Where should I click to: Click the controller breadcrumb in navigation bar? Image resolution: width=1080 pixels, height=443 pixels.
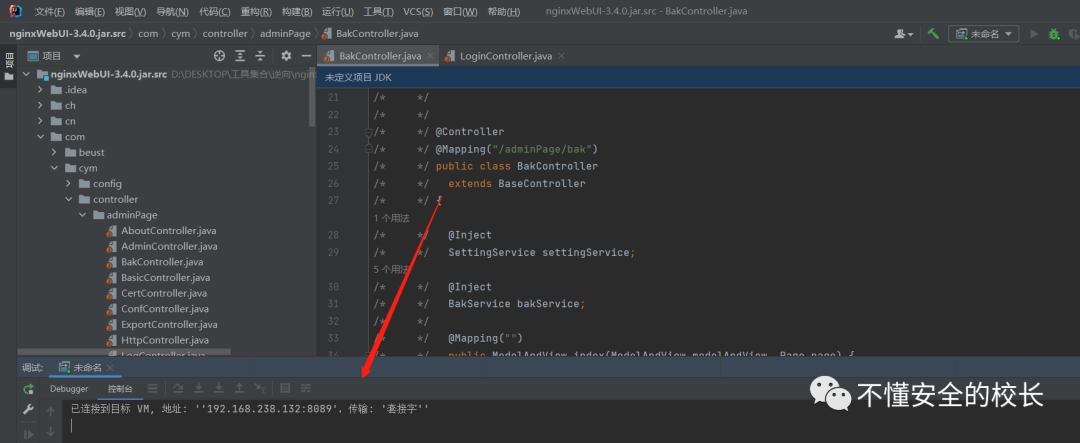tap(225, 33)
